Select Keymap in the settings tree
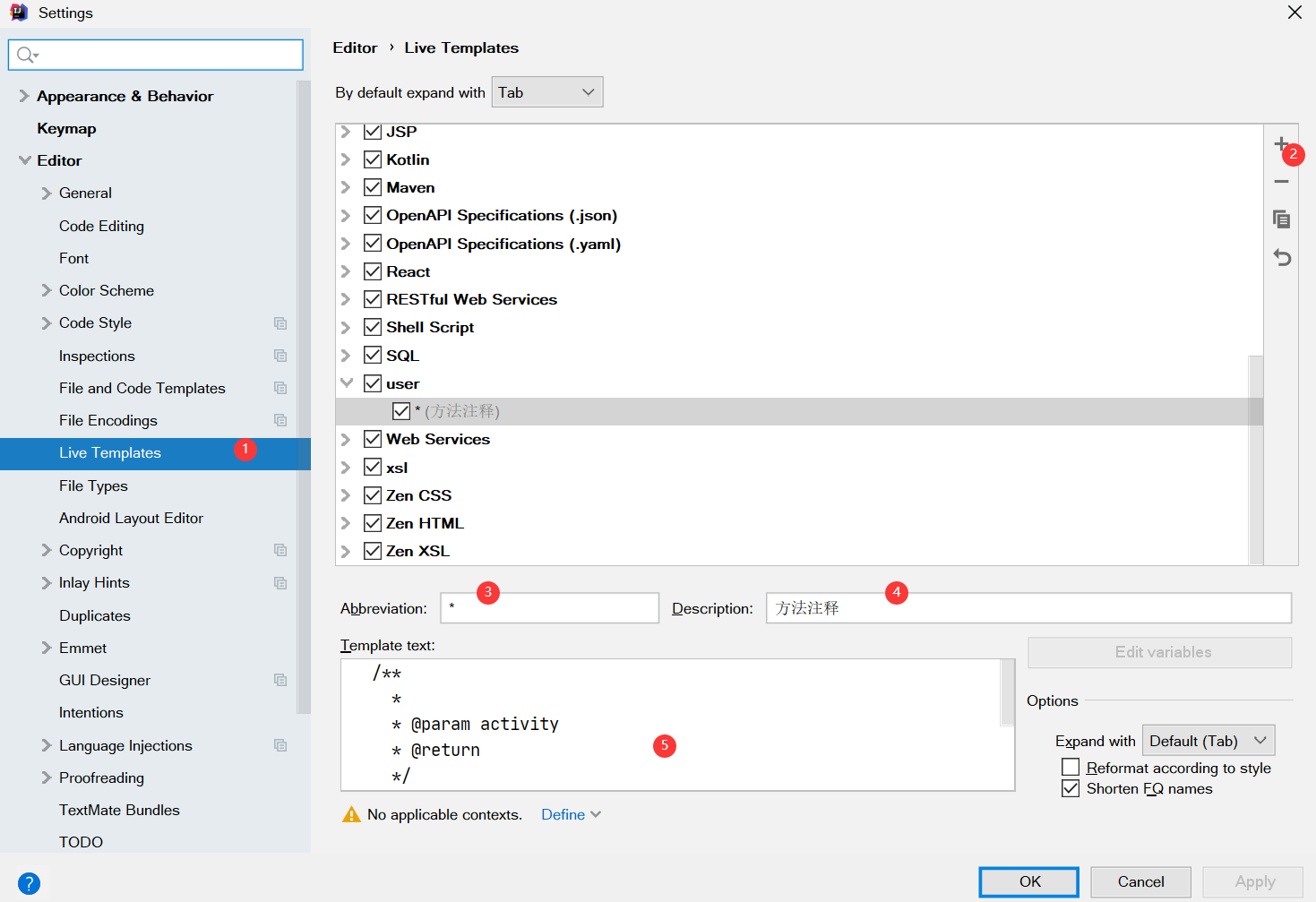The width and height of the screenshot is (1316, 902). click(x=66, y=128)
